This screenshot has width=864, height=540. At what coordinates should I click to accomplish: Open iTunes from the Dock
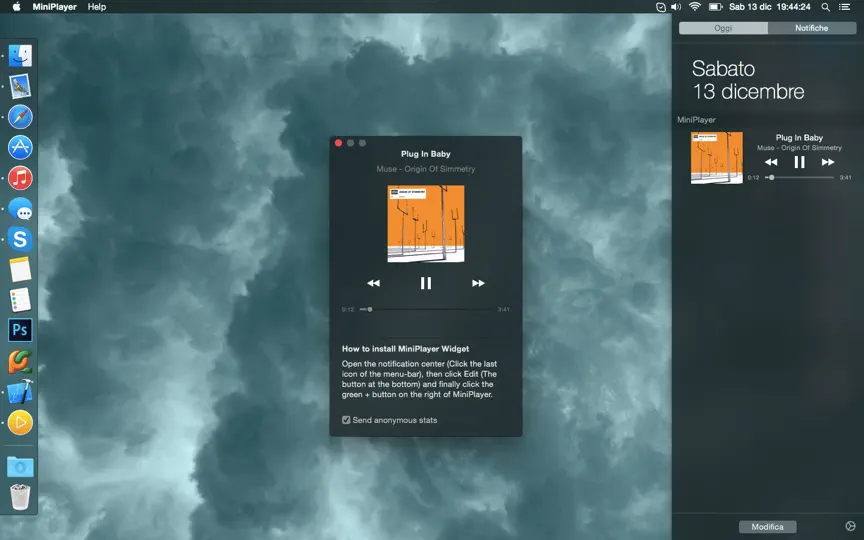point(20,178)
